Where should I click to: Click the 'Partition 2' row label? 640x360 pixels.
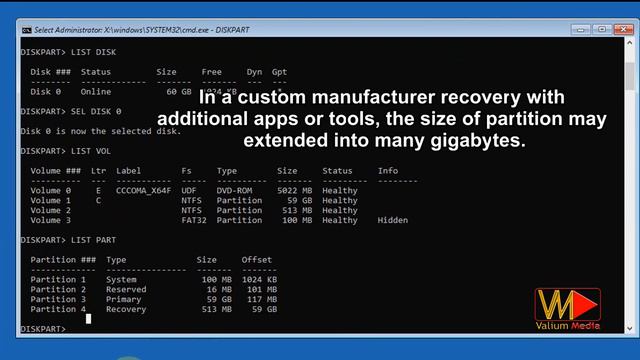pyautogui.click(x=58, y=289)
